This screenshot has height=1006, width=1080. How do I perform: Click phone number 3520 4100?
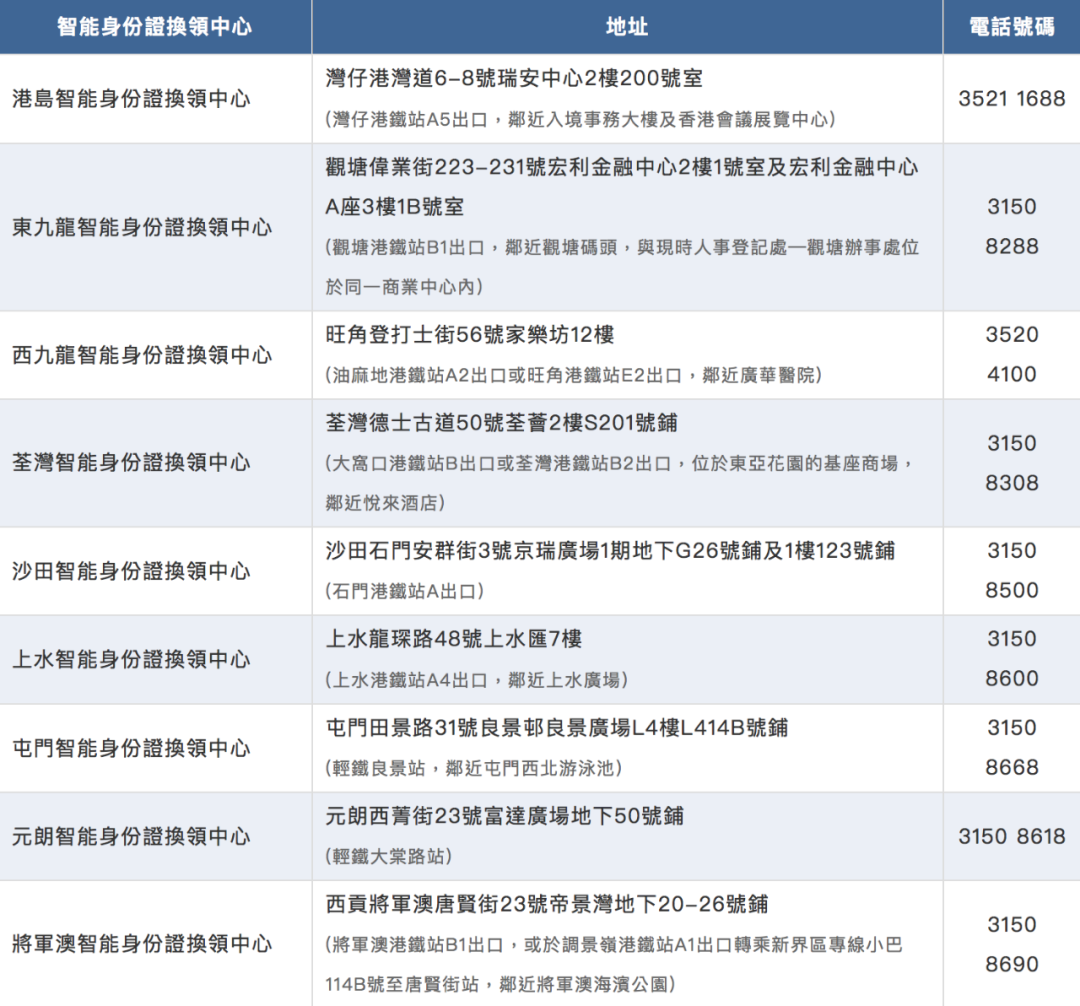[1011, 355]
